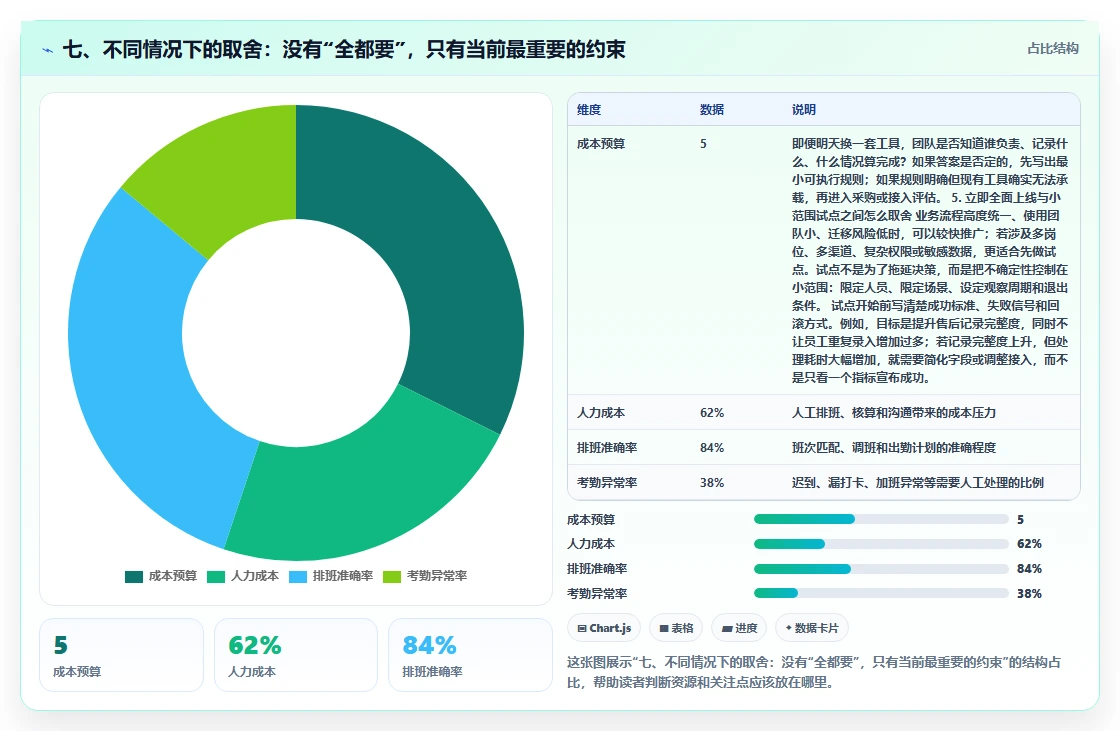Image resolution: width=1120 pixels, height=731 pixels.
Task: Click the 迟到、漏打卡 description text
Action: point(918,482)
